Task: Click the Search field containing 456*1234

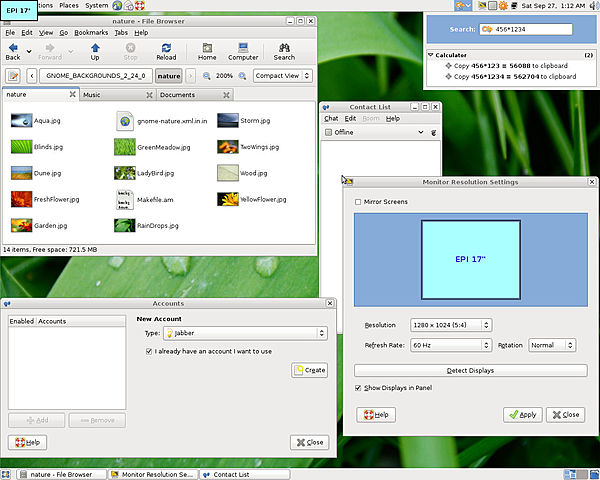Action: 526,29
